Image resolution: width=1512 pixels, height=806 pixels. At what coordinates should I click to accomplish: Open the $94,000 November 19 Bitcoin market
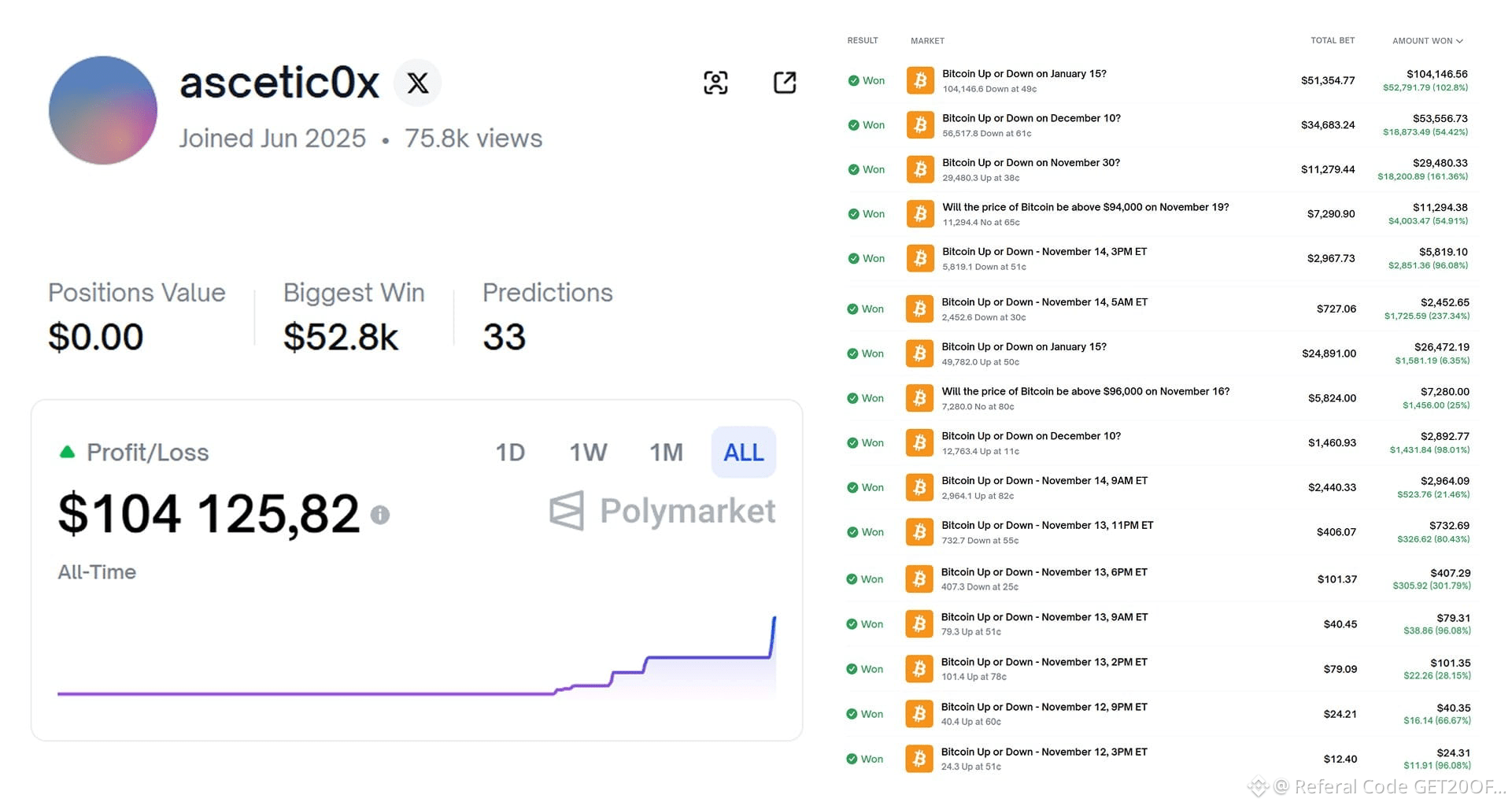click(x=1085, y=207)
